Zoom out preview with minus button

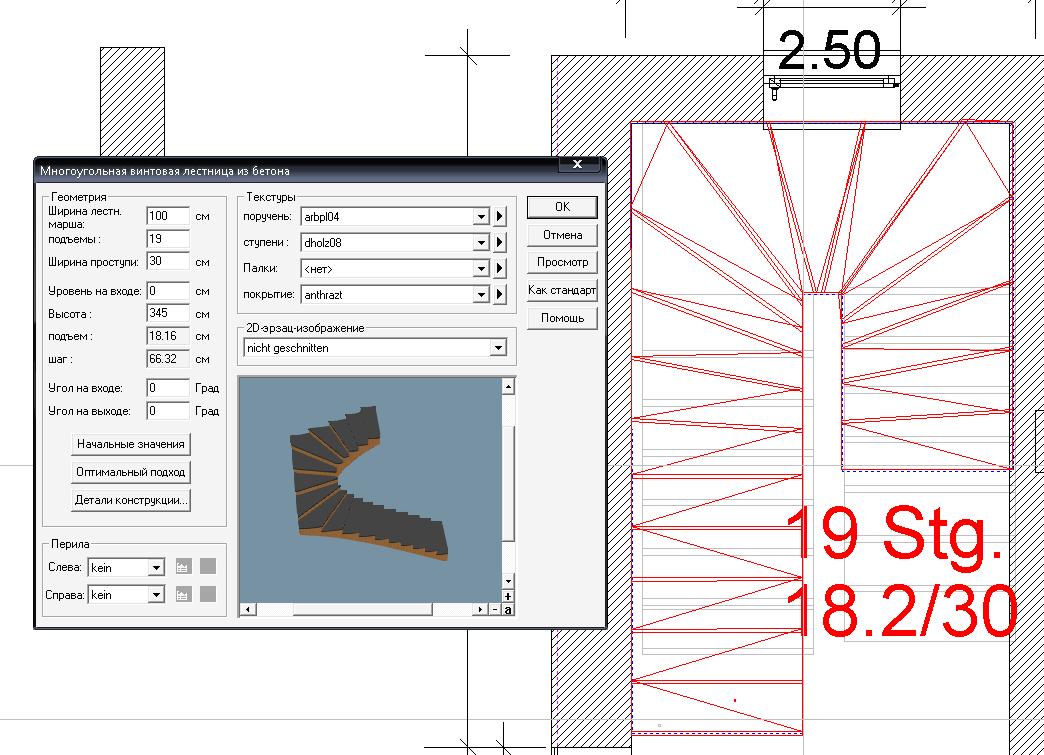click(495, 609)
